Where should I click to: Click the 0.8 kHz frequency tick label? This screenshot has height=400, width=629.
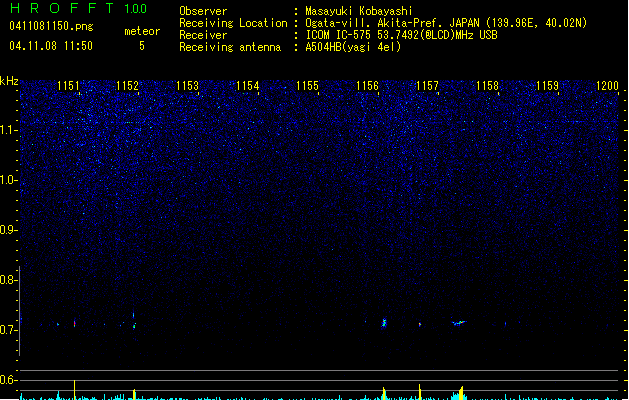click(x=8, y=280)
